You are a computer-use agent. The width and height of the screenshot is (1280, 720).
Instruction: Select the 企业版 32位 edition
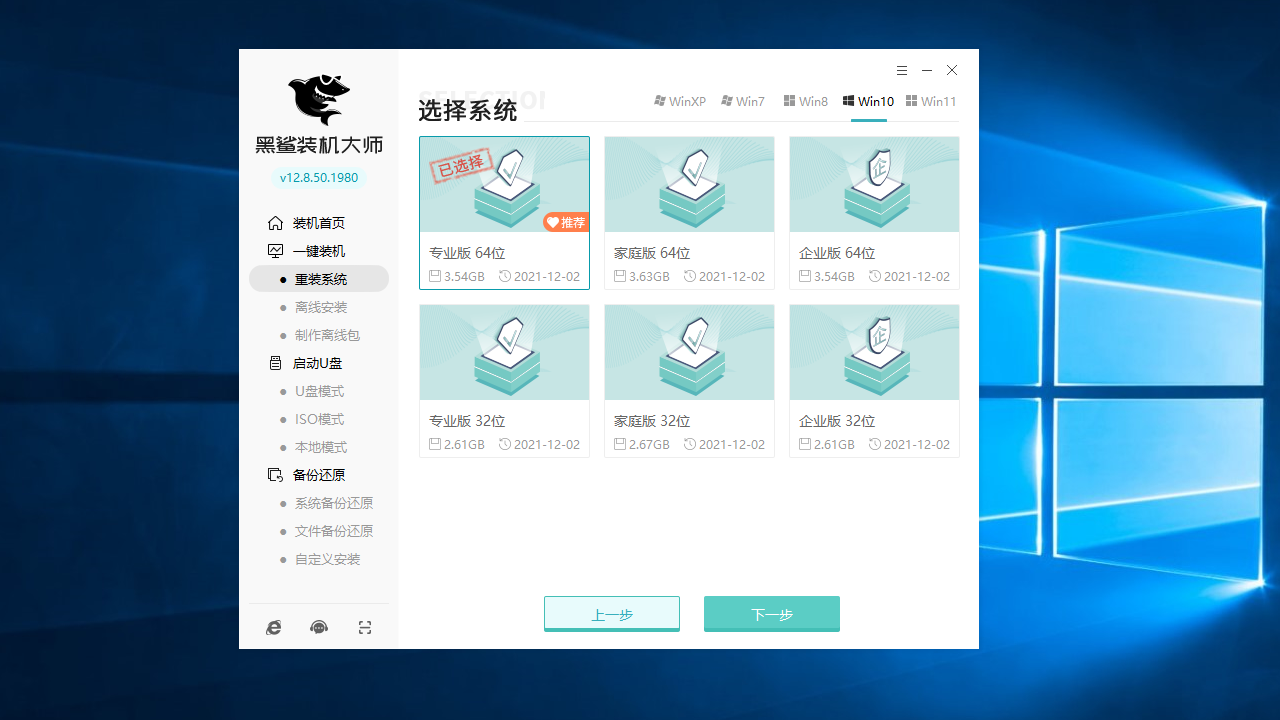click(x=874, y=380)
